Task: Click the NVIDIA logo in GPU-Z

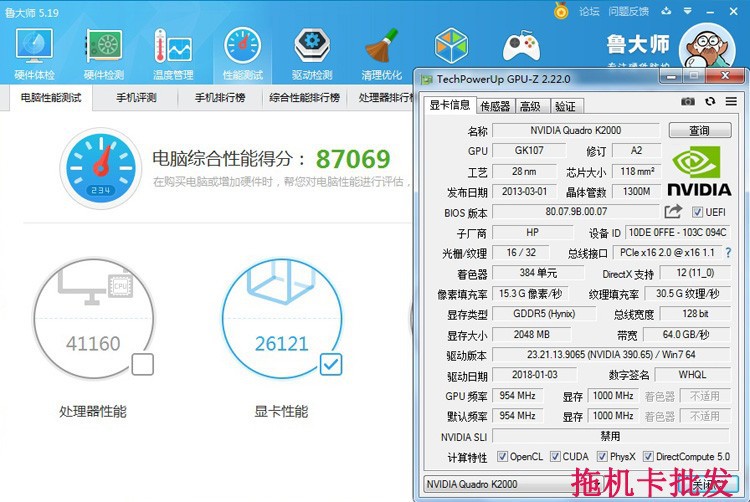Action: tap(699, 171)
